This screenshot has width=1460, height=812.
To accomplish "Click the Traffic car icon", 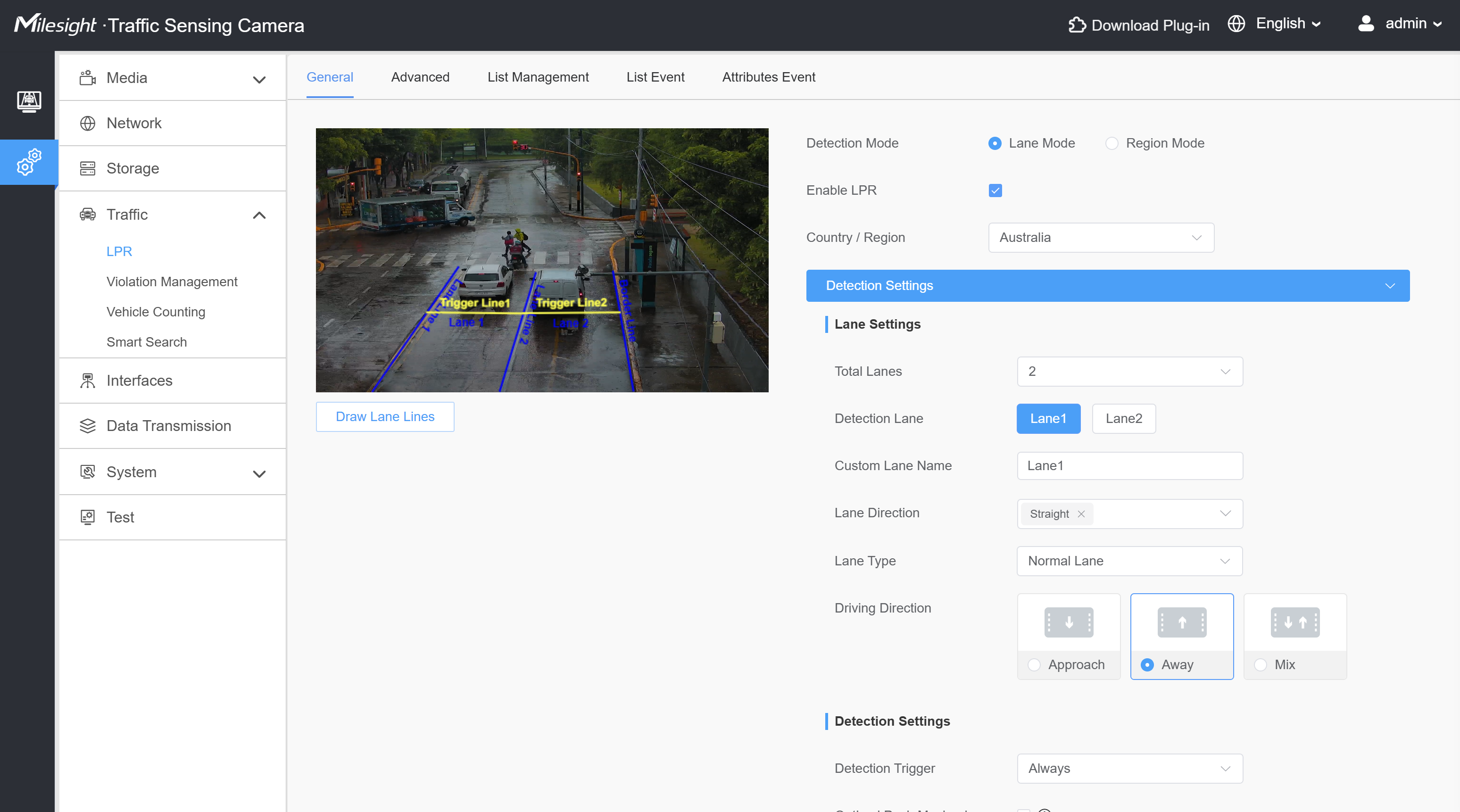I will 87,214.
